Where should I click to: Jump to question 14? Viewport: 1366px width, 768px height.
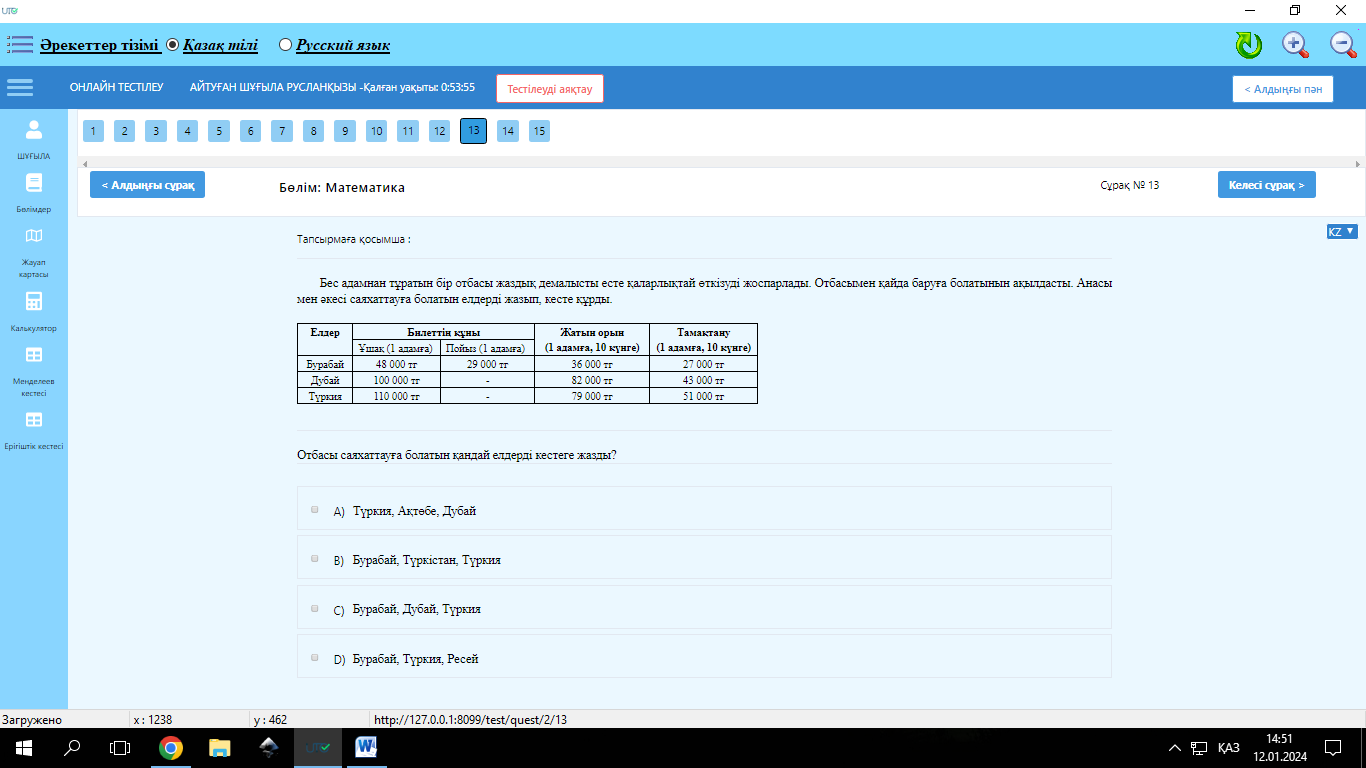(508, 131)
